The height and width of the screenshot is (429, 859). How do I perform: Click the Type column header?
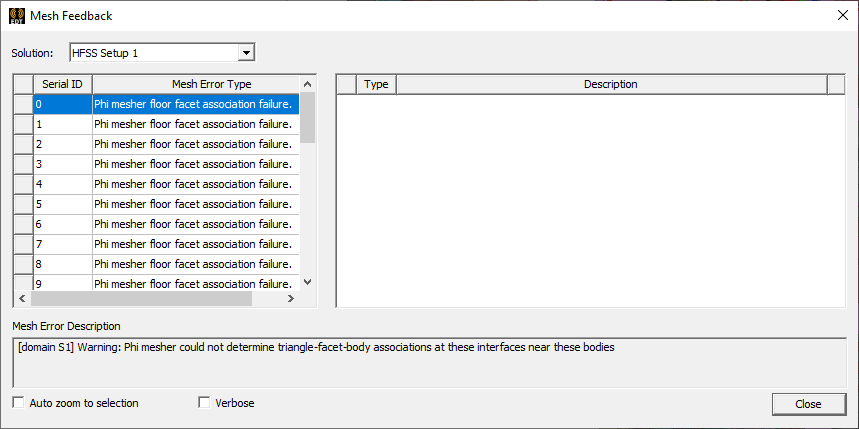[376, 84]
